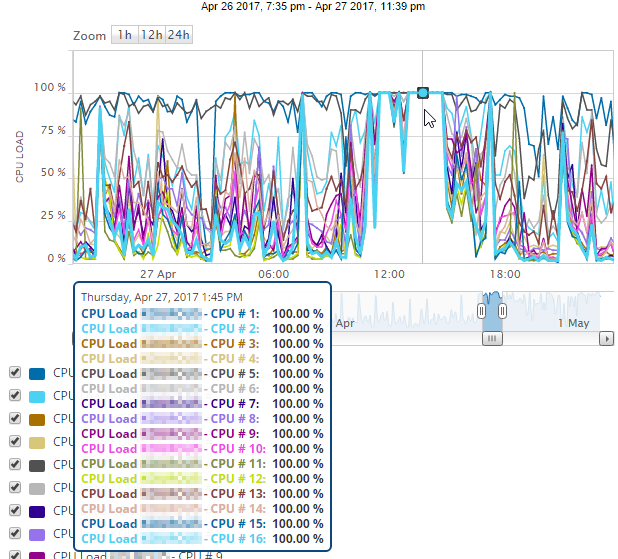Click the brown legend color swatch

[37, 420]
